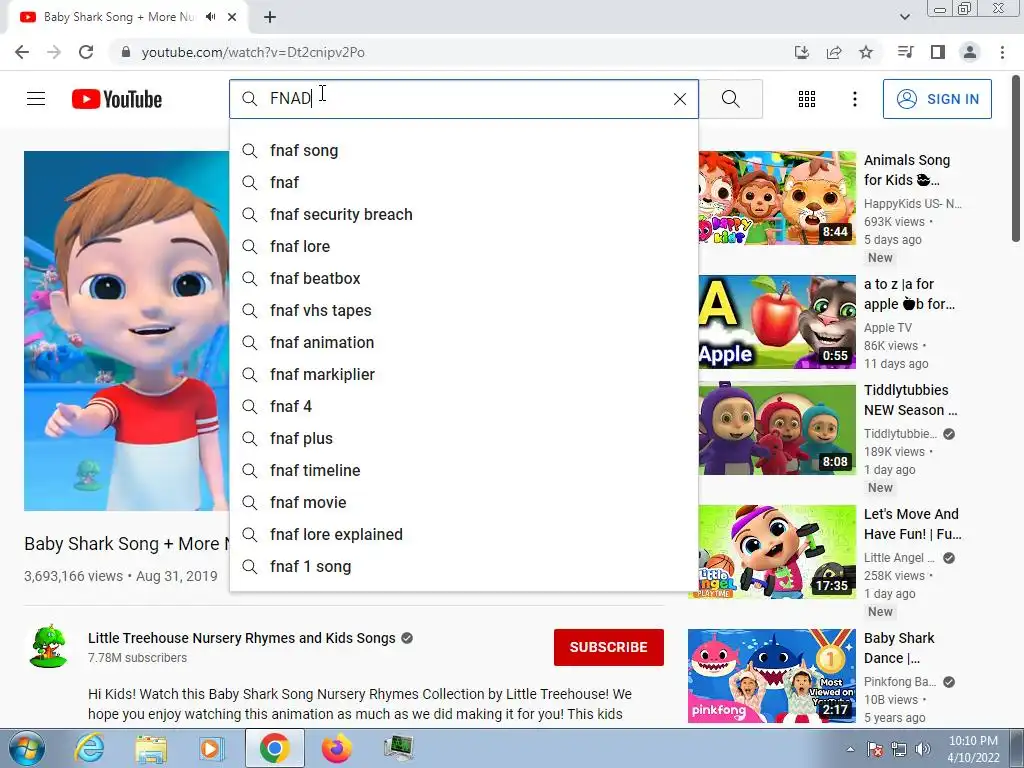Click the 'Baby Shark Dance' title
The image size is (1024, 768).
point(899,648)
